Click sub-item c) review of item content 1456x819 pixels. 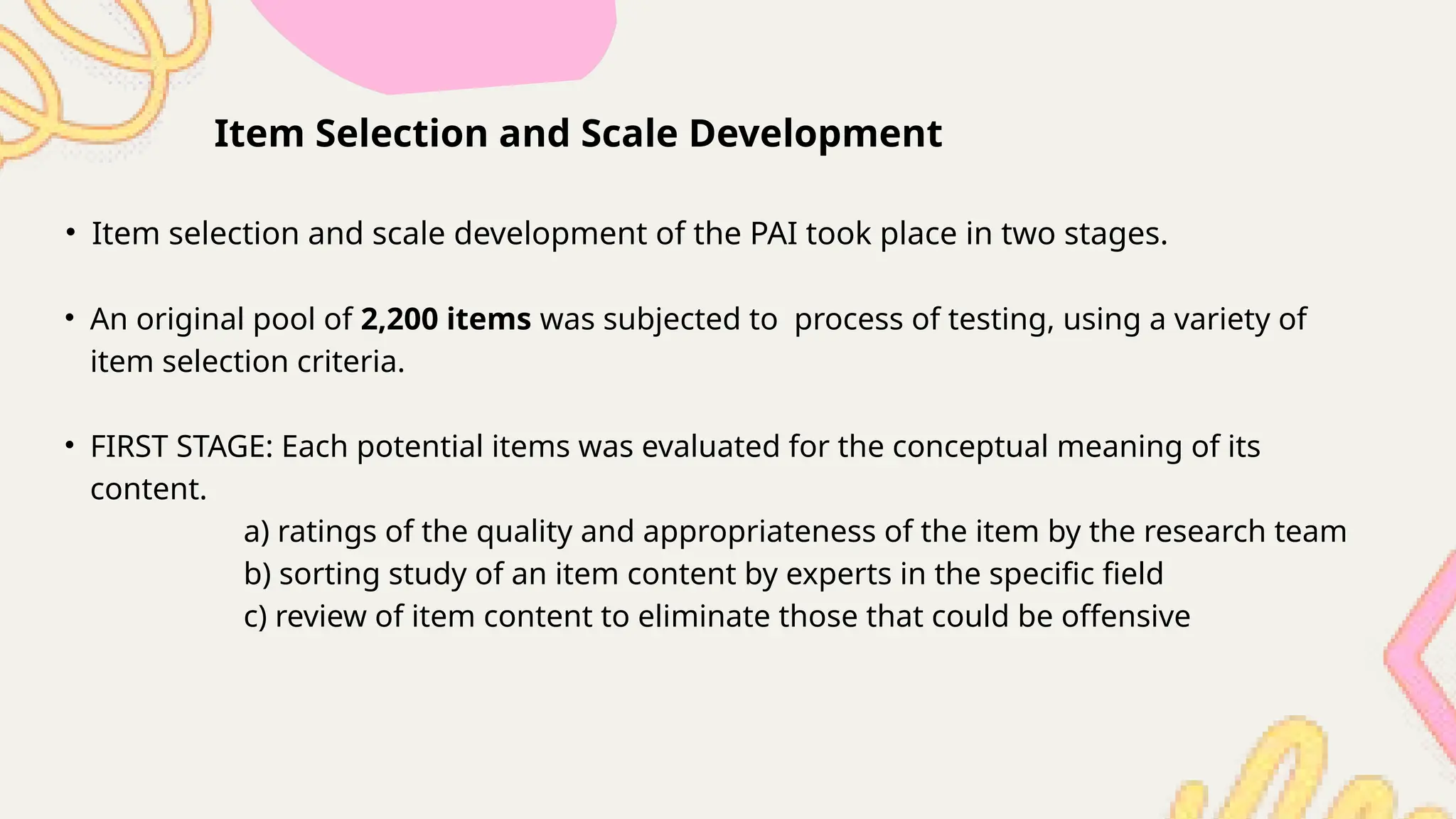coord(717,616)
